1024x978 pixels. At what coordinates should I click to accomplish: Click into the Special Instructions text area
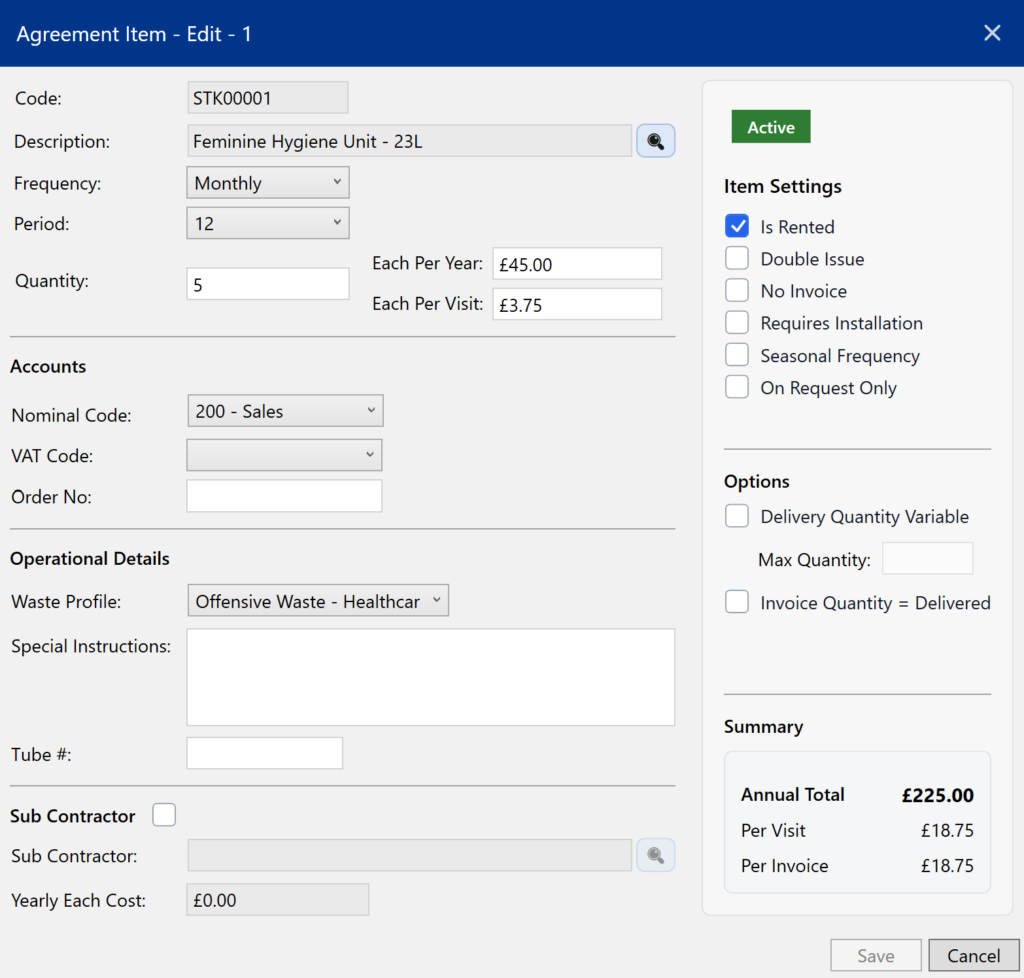coord(430,677)
